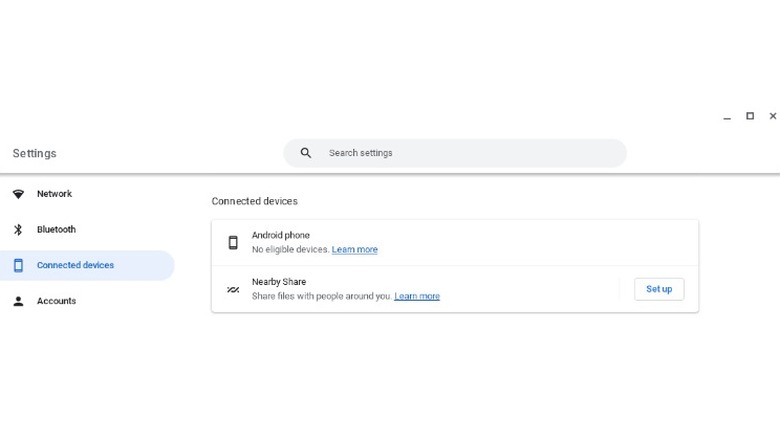Click the Connected devices icon in sidebar
This screenshot has height=438, width=780.
(x=18, y=265)
